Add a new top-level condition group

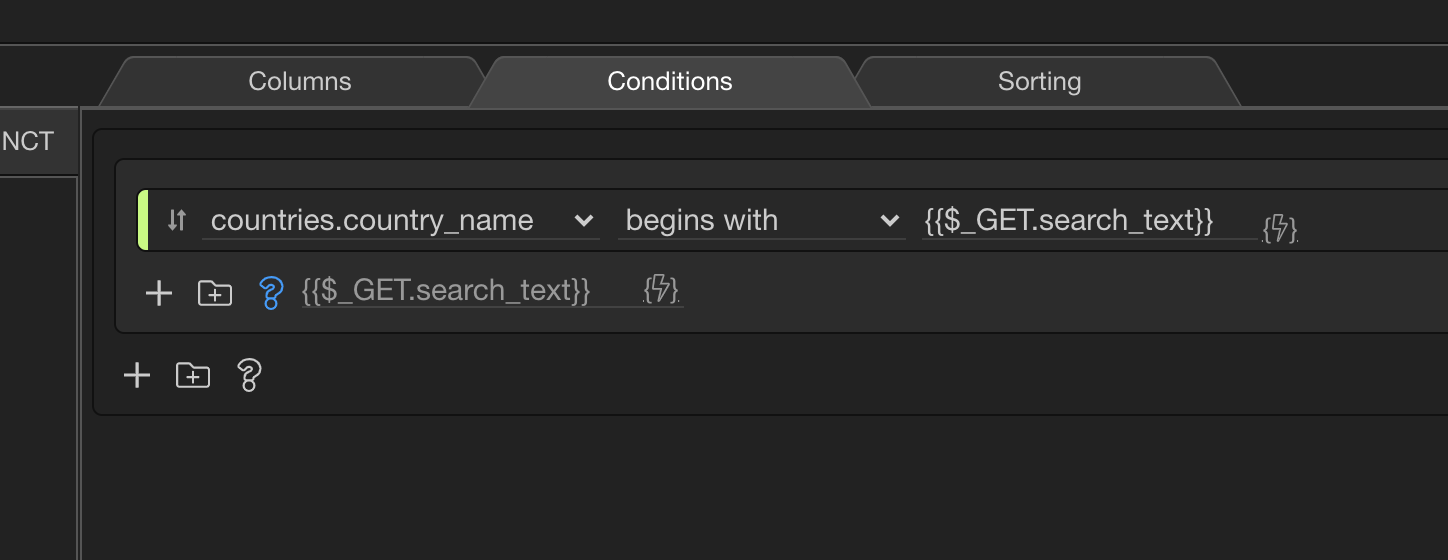coord(193,375)
